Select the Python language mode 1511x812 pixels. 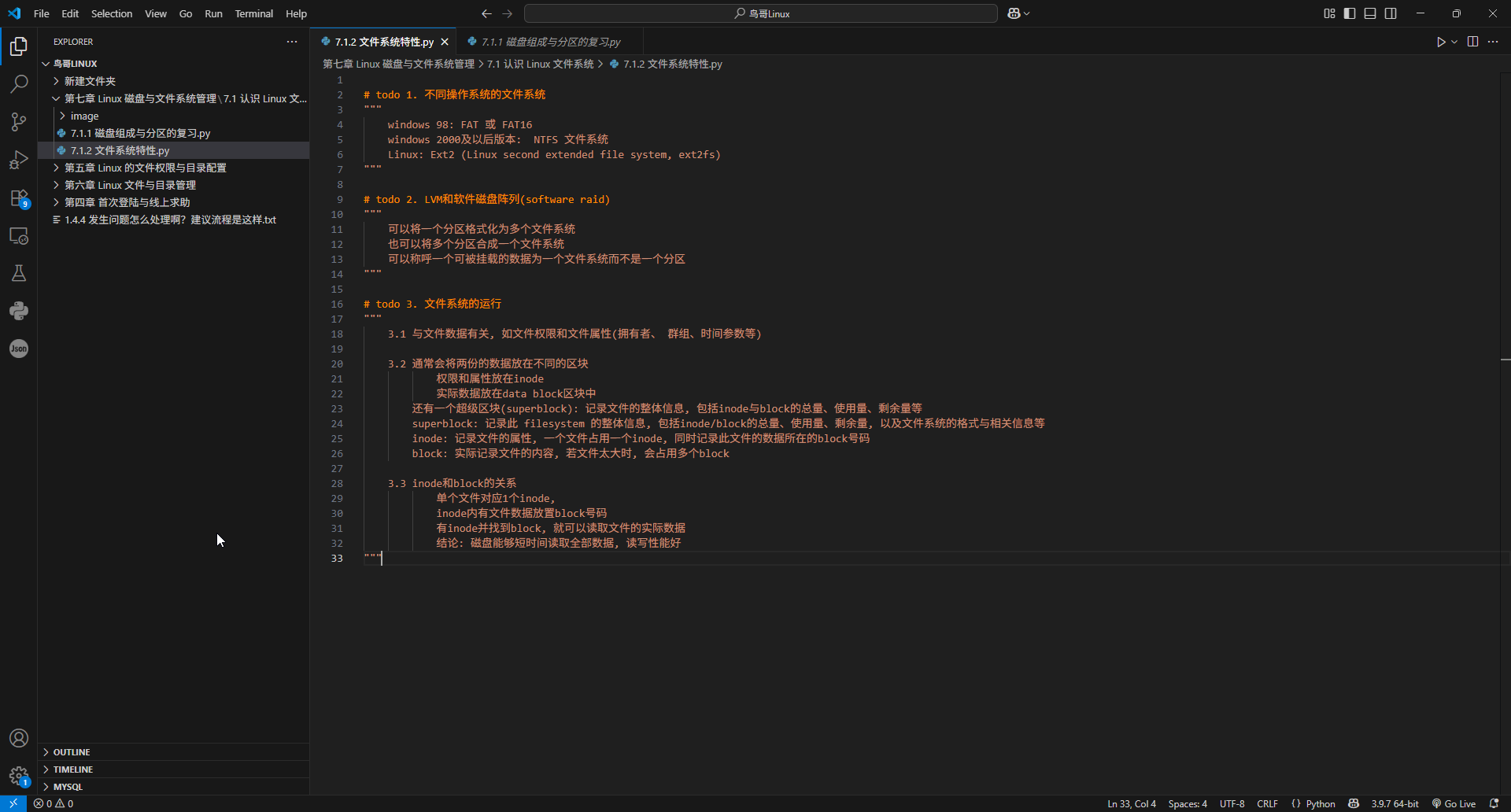1321,803
